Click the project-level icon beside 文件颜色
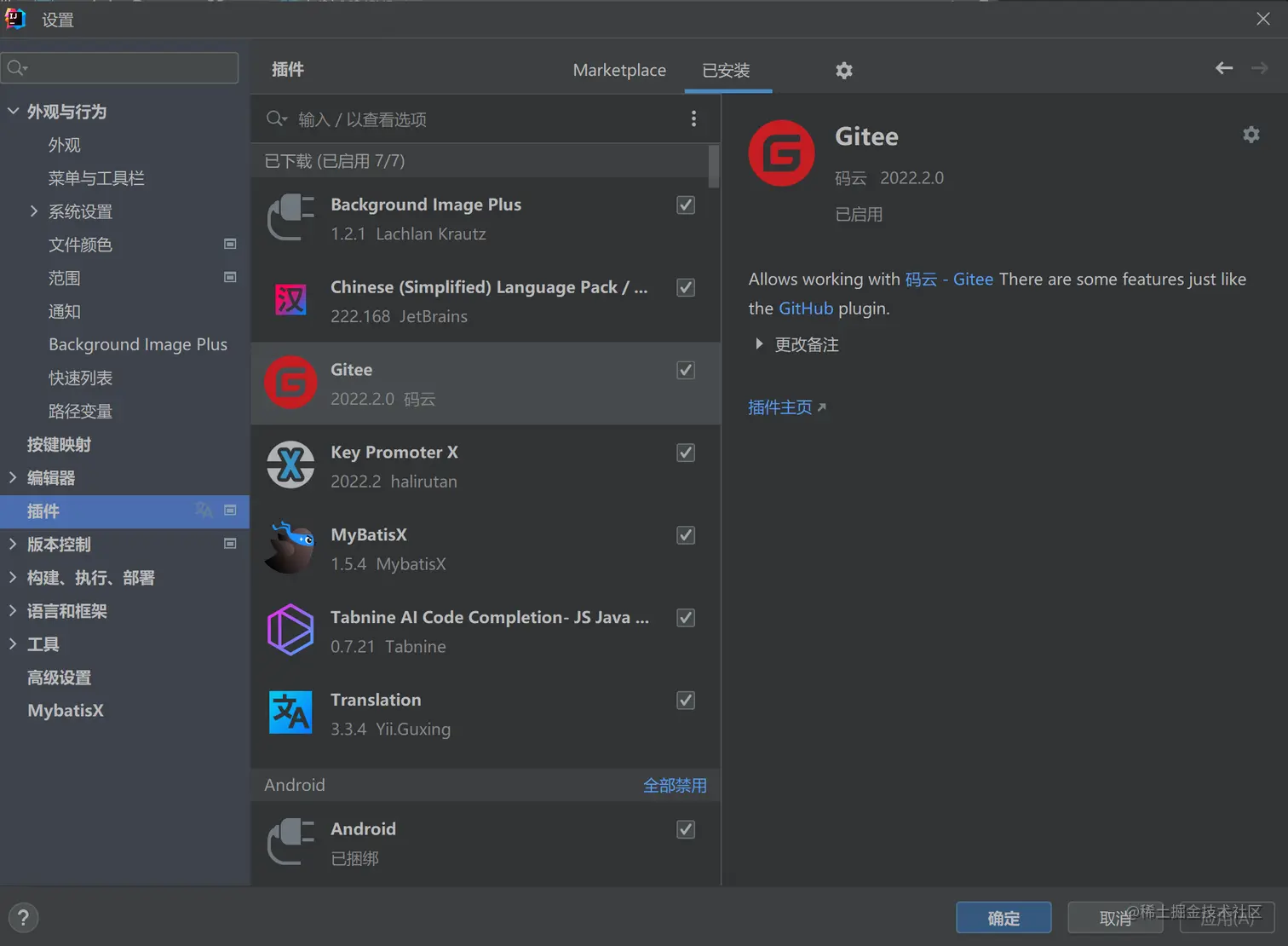 pos(230,244)
